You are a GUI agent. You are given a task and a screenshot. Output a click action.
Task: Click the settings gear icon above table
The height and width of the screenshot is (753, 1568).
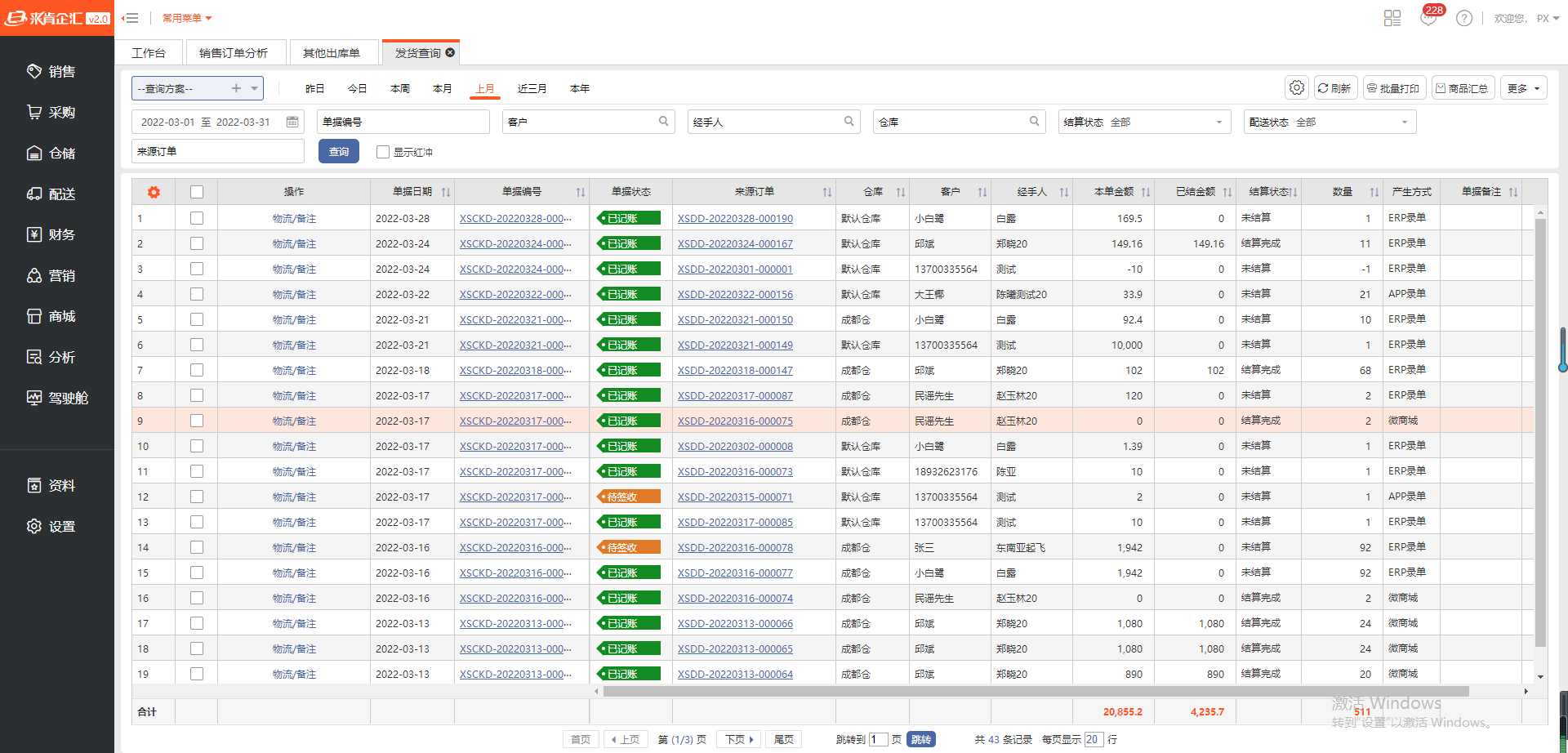[x=1296, y=88]
